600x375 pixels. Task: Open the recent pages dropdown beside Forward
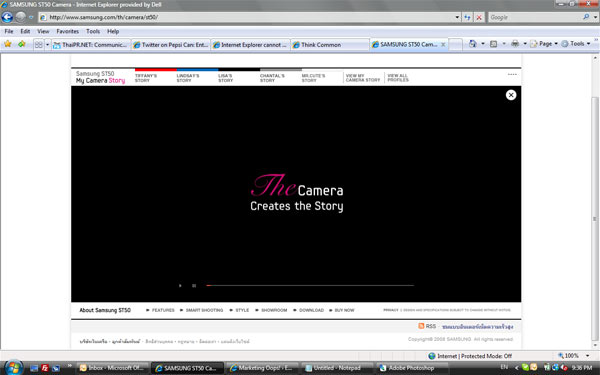pos(31,17)
